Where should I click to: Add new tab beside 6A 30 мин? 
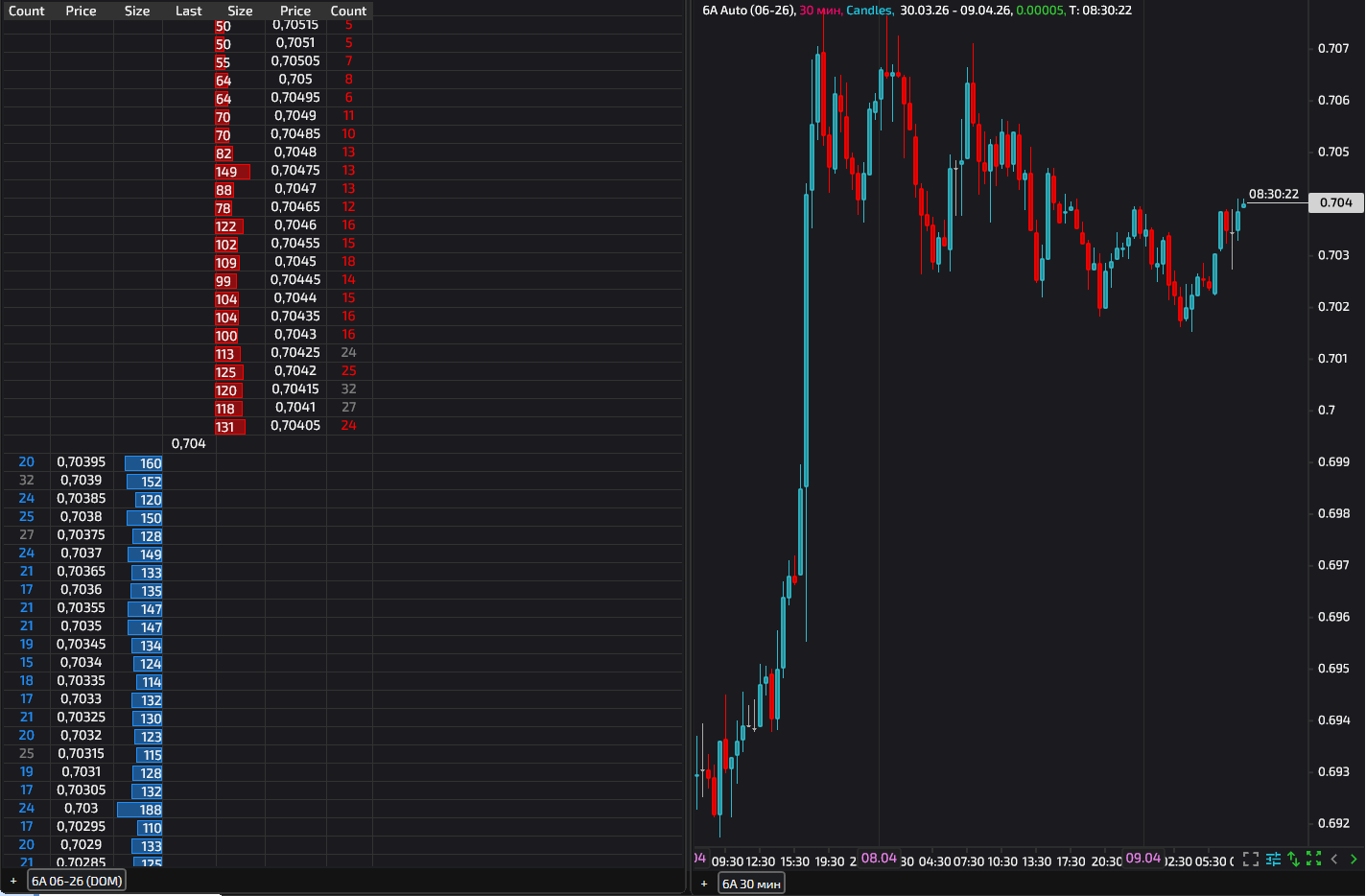point(704,884)
